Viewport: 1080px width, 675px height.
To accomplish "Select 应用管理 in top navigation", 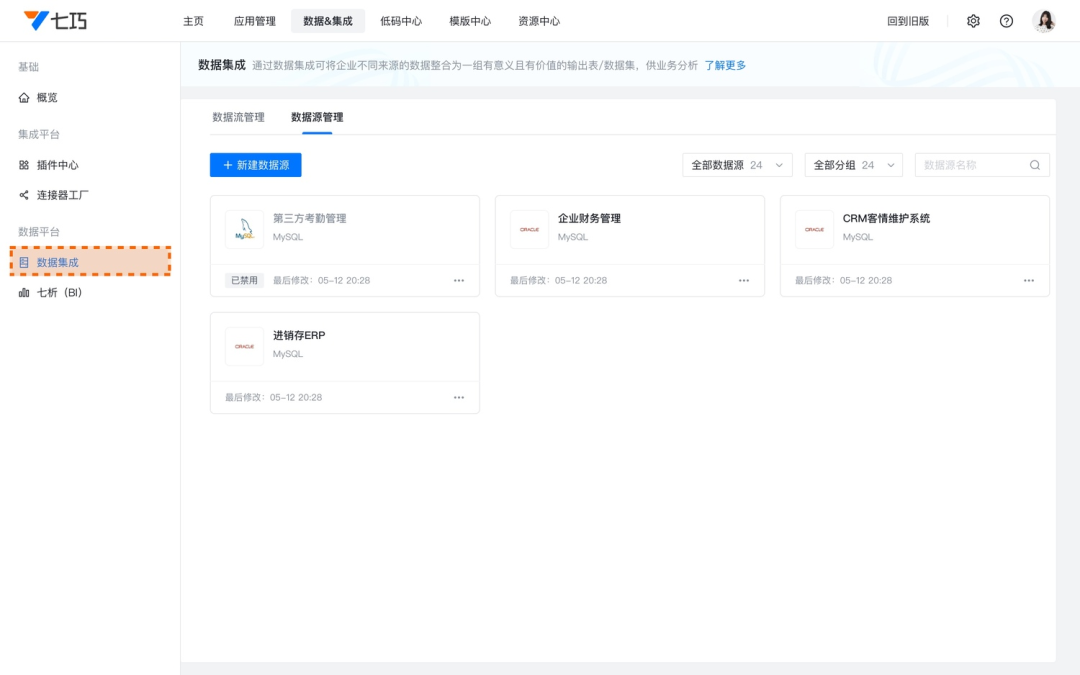I will pyautogui.click(x=254, y=21).
